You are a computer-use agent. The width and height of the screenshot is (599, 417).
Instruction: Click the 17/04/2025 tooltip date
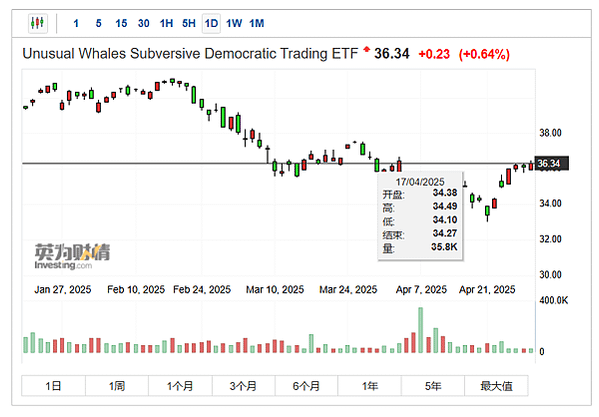[420, 182]
